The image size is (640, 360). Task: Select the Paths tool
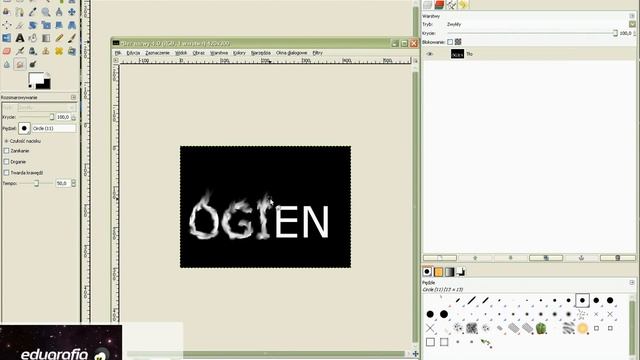tap(20, 12)
